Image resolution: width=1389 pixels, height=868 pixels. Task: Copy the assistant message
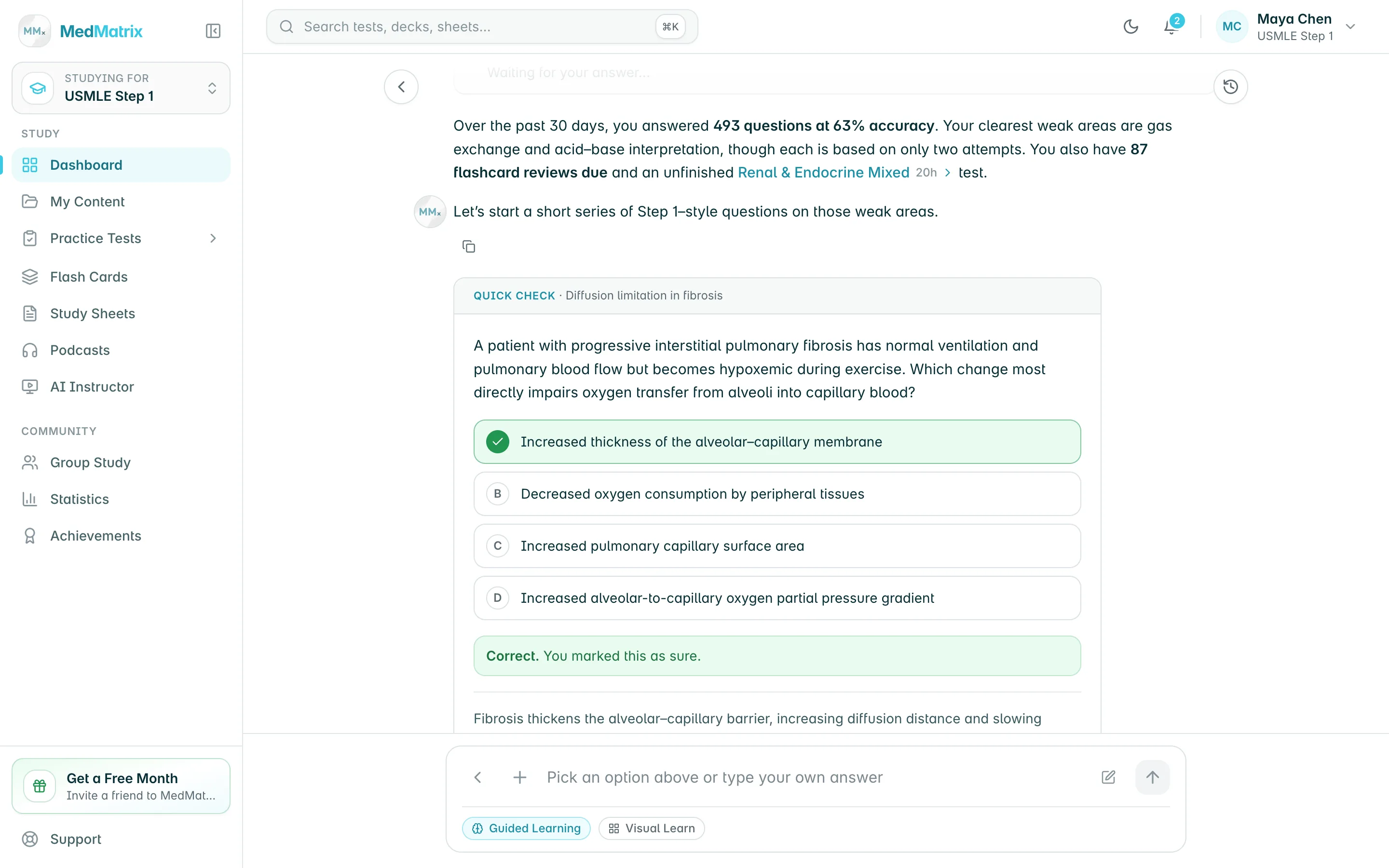[469, 247]
